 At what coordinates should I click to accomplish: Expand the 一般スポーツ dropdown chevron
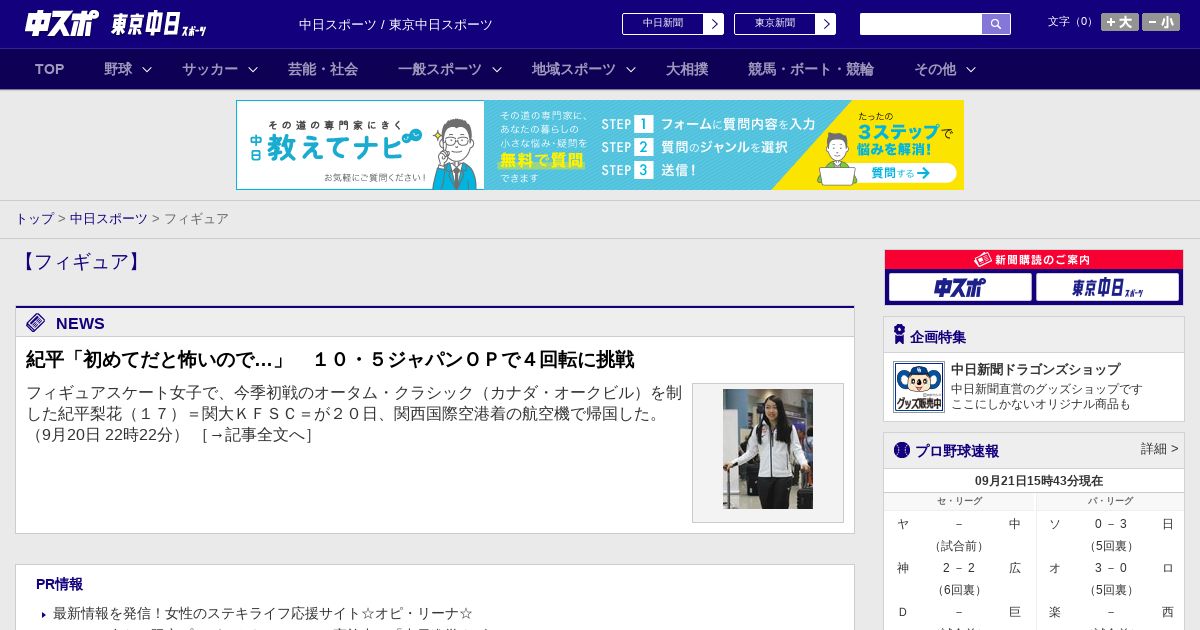pyautogui.click(x=497, y=69)
